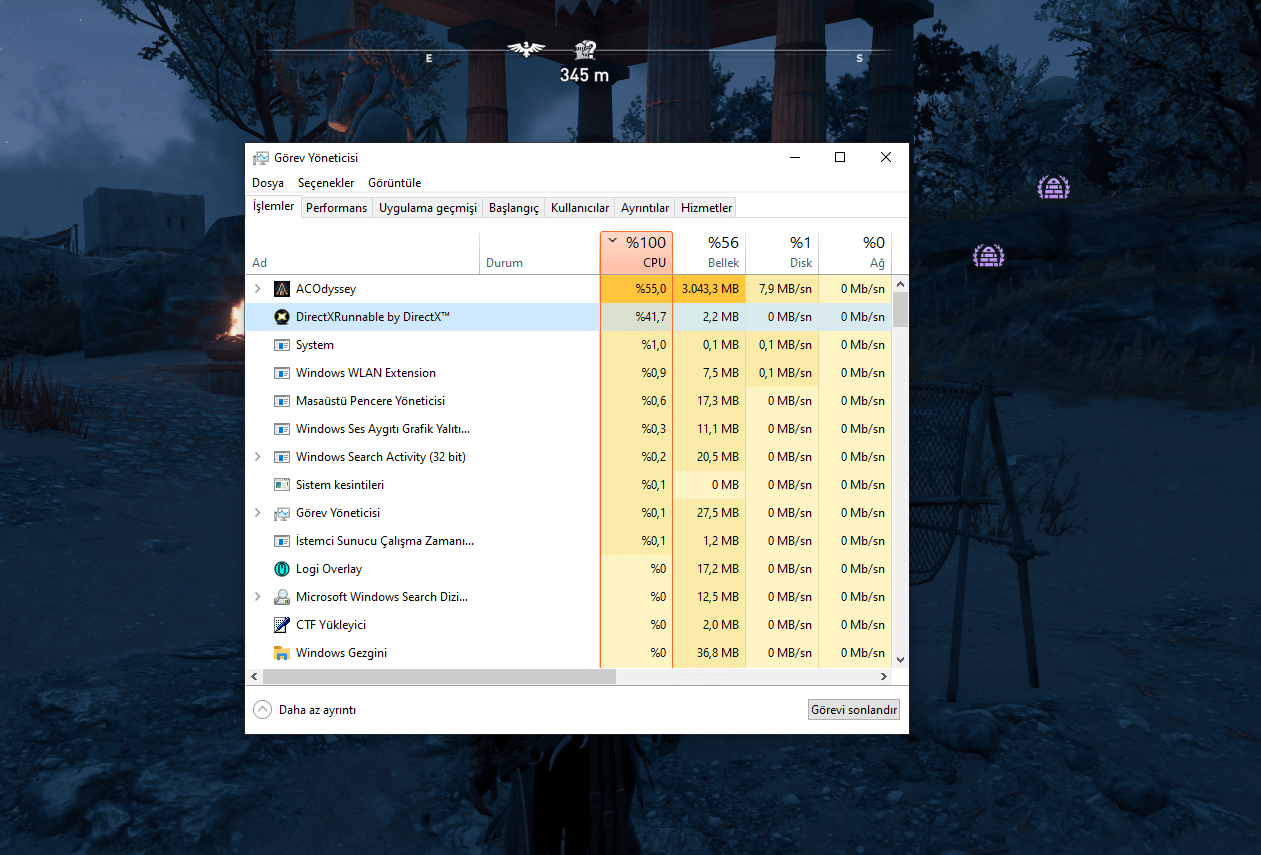
Task: Click the 7,9 MB/sn disk value
Action: 786,289
